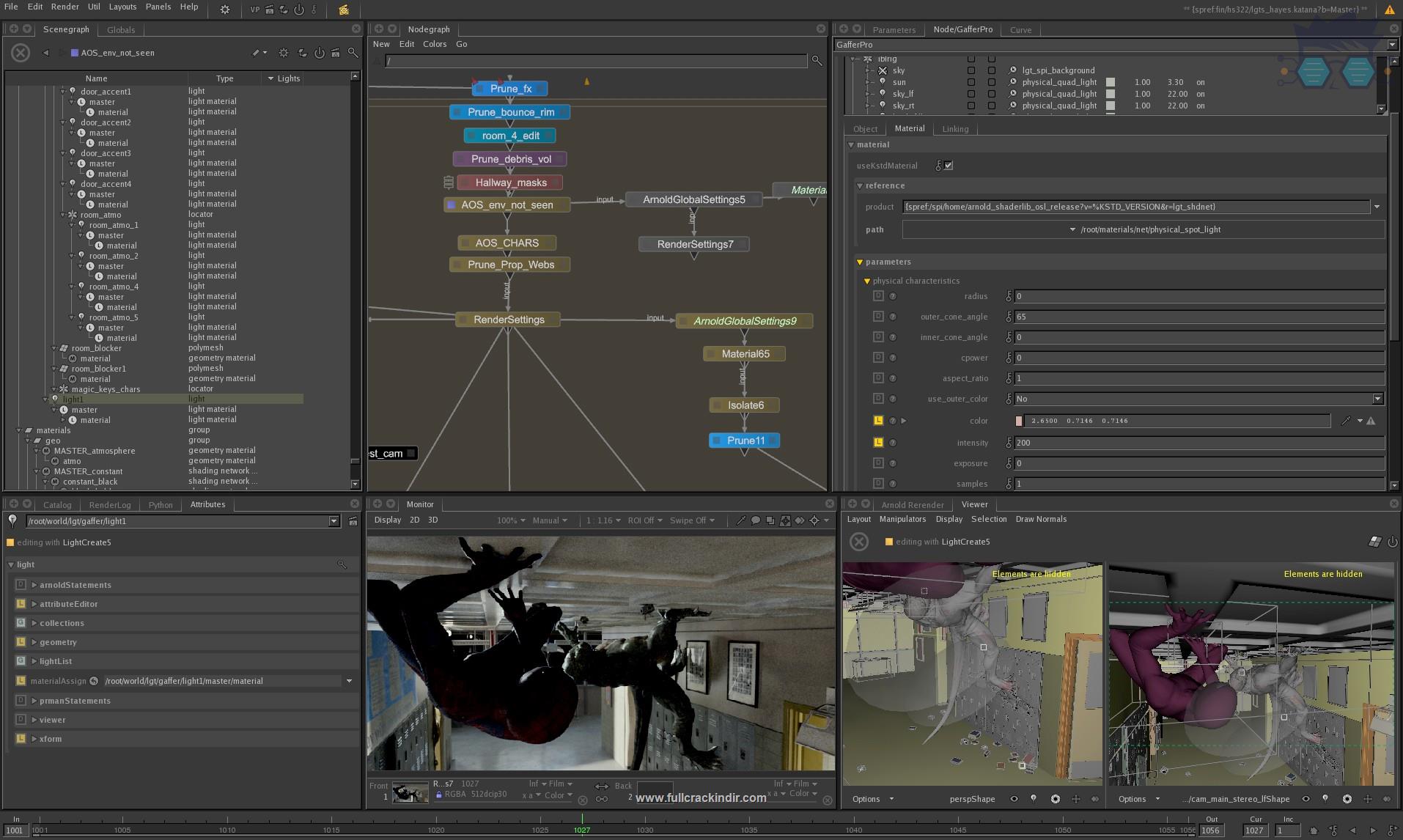
Task: Click the Monitor crosshair target icon
Action: tap(814, 520)
